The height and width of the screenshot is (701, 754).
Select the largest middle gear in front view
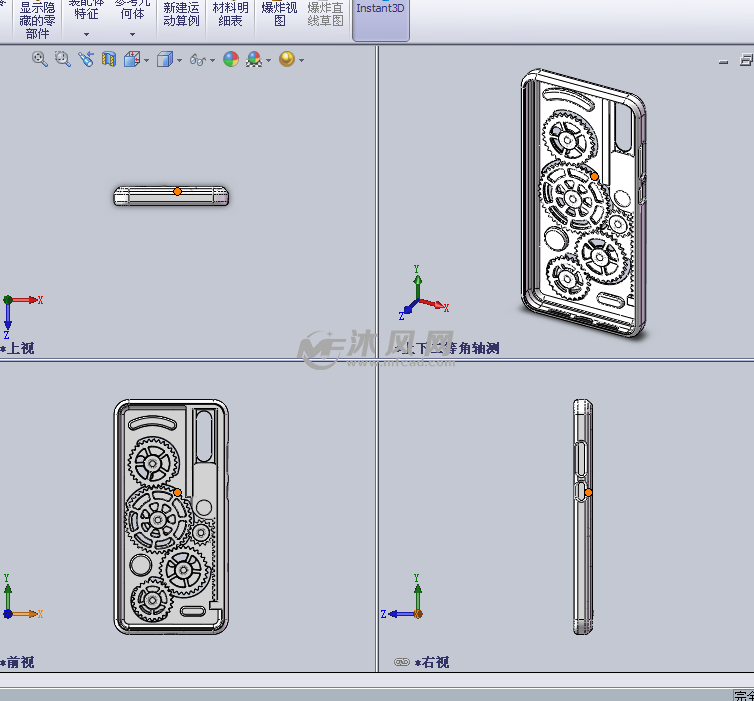[x=158, y=519]
